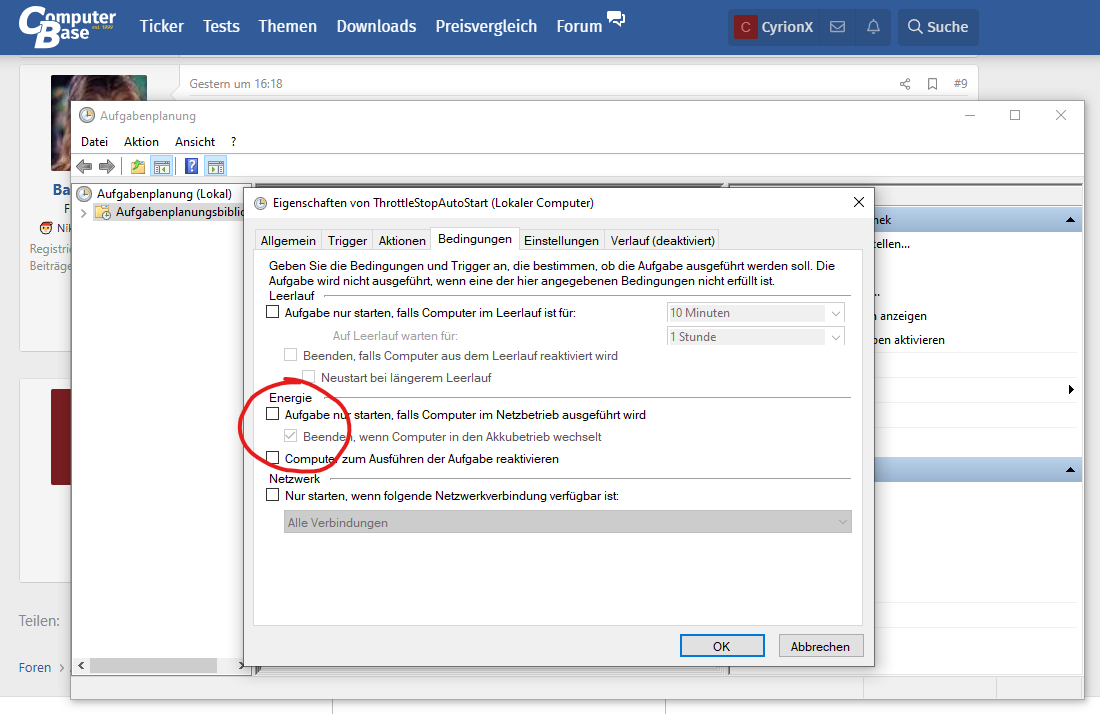Open Tests in site navigation
The height and width of the screenshot is (714, 1100).
click(221, 27)
